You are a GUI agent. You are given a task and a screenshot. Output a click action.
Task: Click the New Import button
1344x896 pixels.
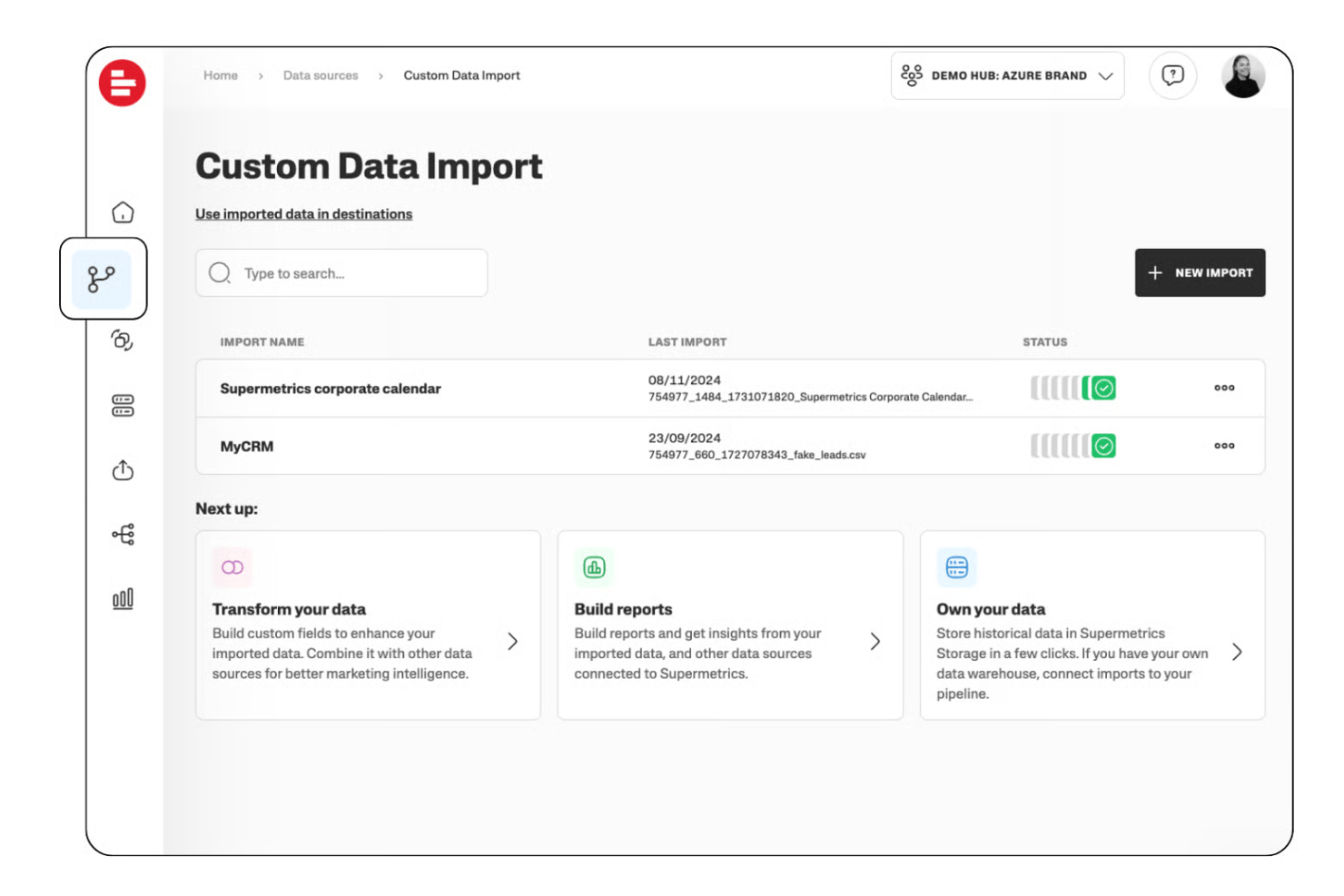point(1200,272)
